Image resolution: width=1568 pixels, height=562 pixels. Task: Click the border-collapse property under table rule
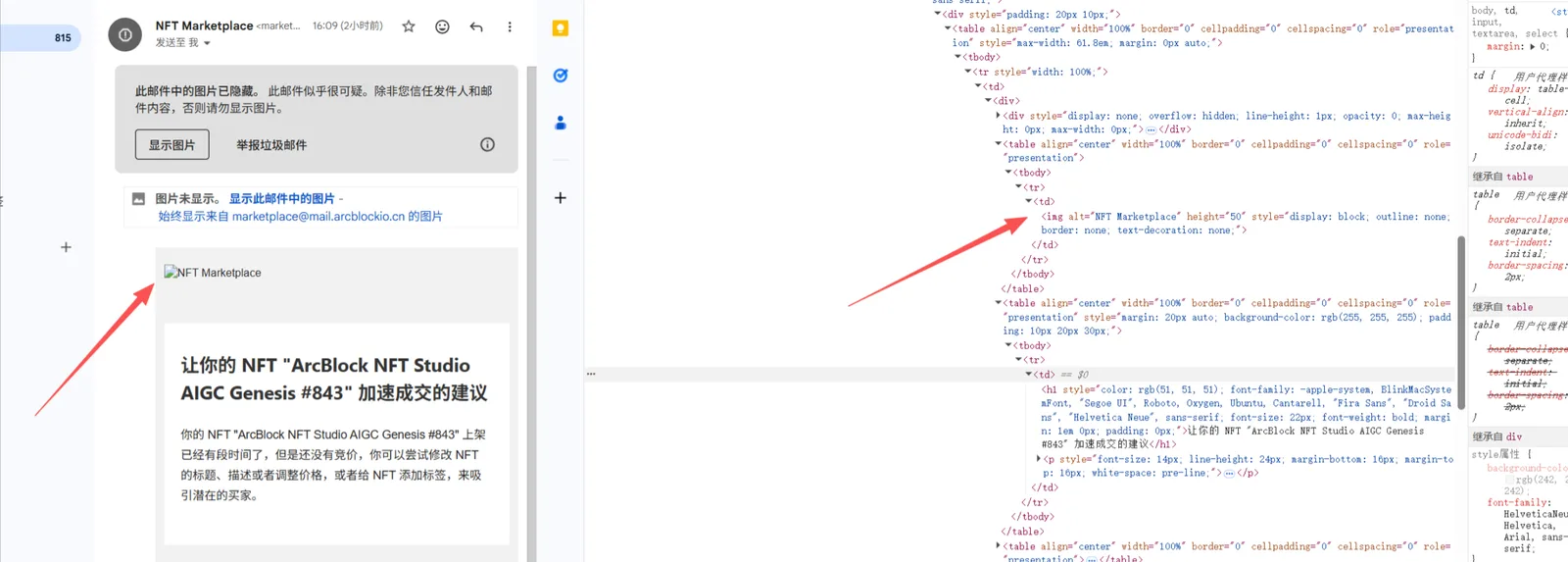tap(1527, 219)
